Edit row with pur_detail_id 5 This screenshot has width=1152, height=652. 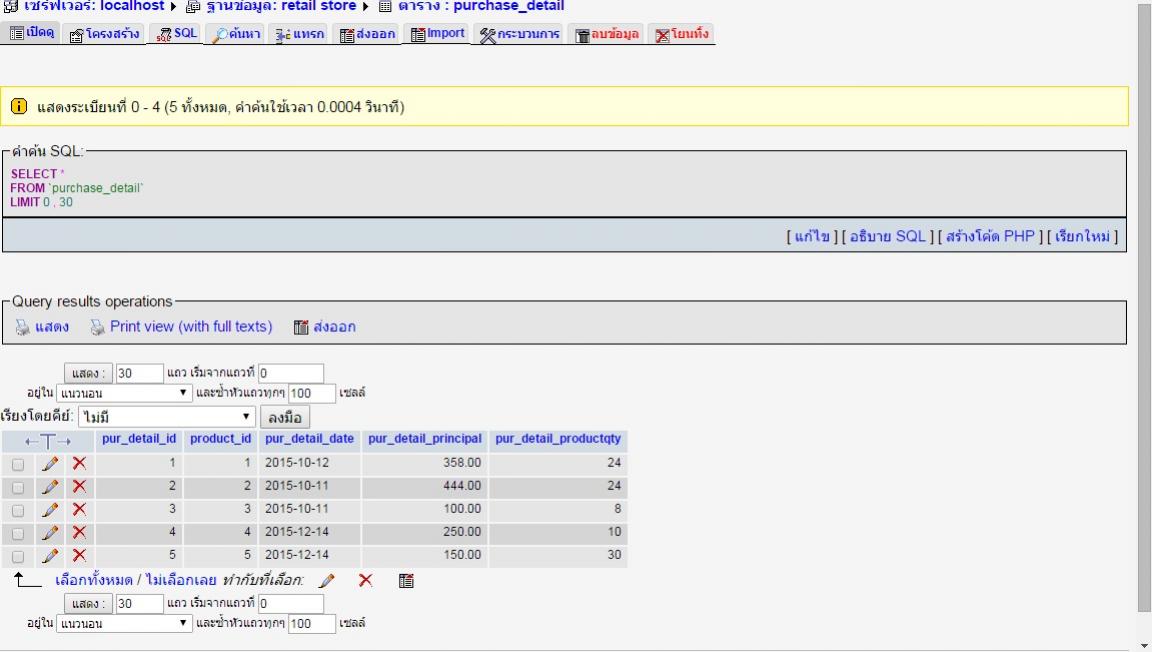pos(50,556)
